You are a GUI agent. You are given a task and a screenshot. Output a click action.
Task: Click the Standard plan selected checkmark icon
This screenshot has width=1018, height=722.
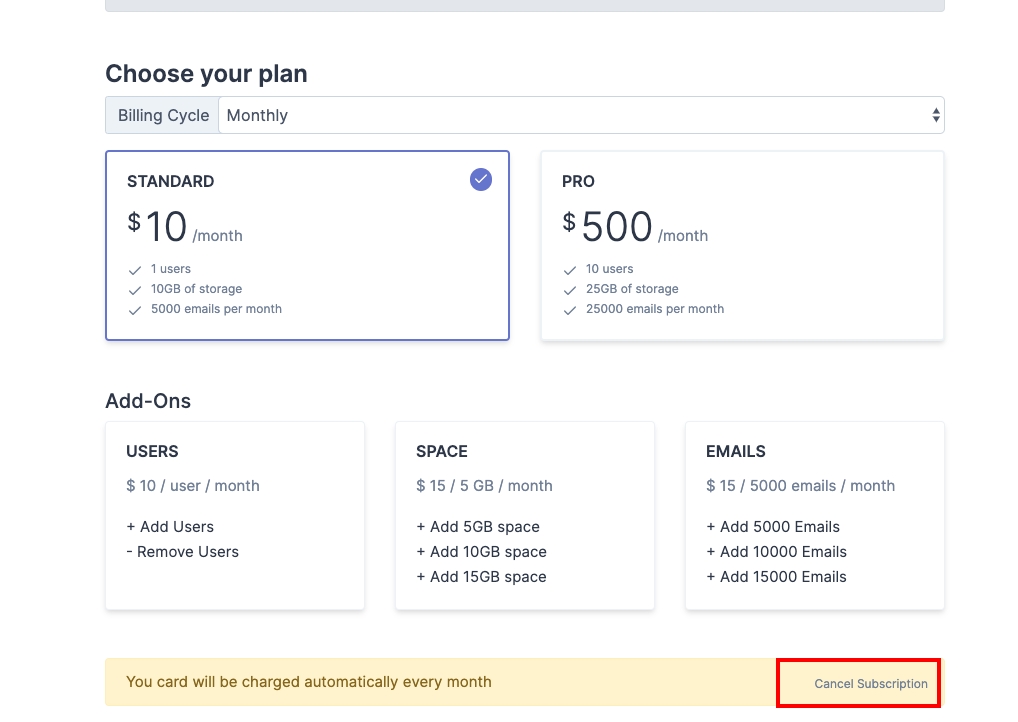(x=481, y=179)
